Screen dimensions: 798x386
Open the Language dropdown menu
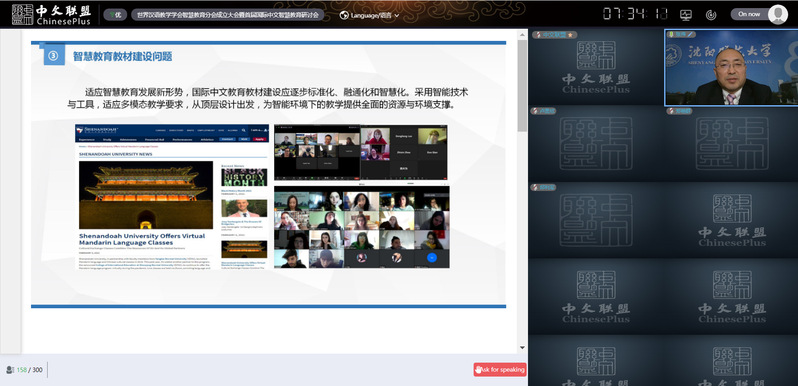[x=369, y=15]
